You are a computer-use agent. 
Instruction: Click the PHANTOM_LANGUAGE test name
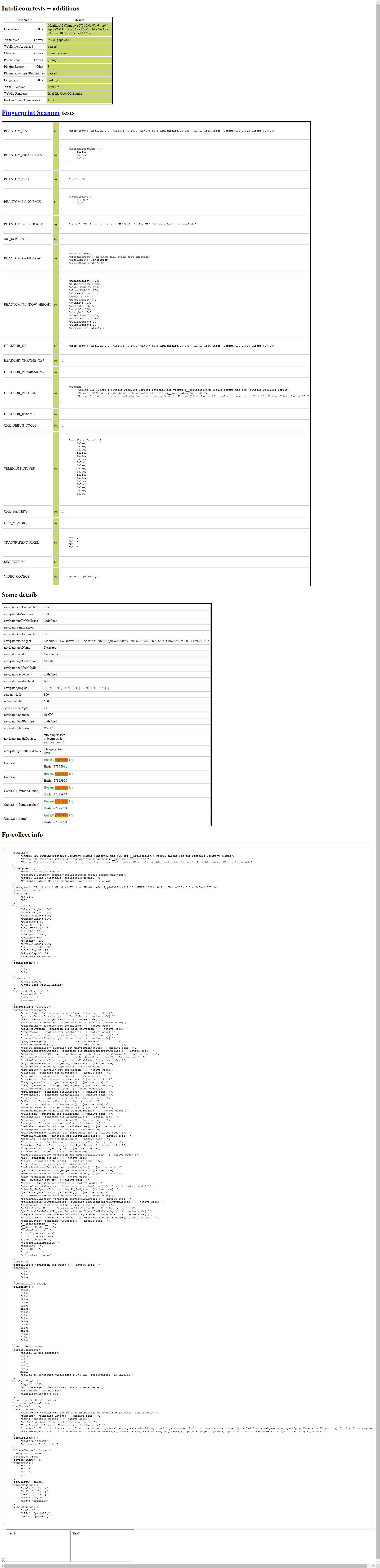point(22,202)
